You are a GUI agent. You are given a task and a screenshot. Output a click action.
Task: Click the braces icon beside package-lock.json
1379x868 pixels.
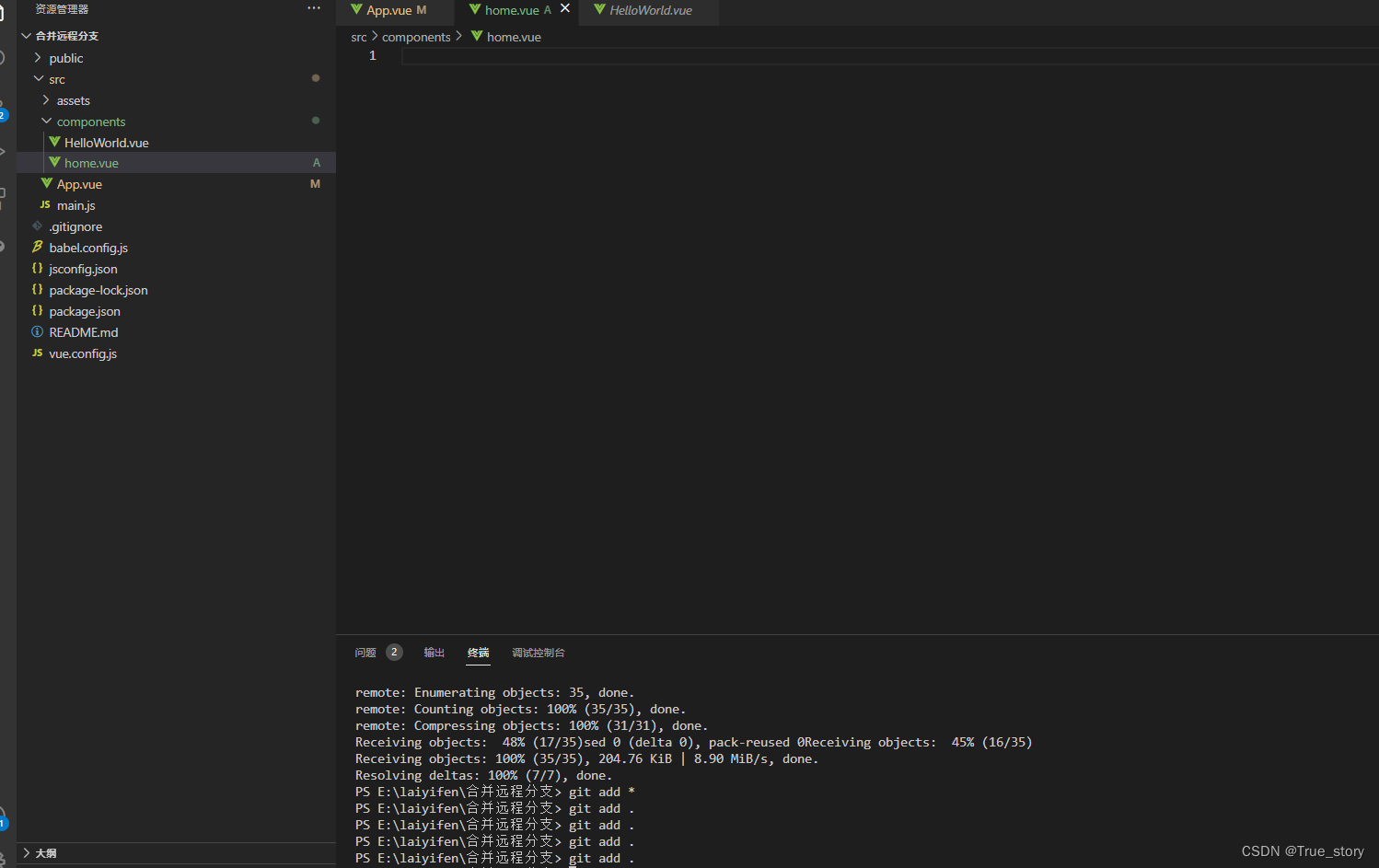tap(38, 289)
